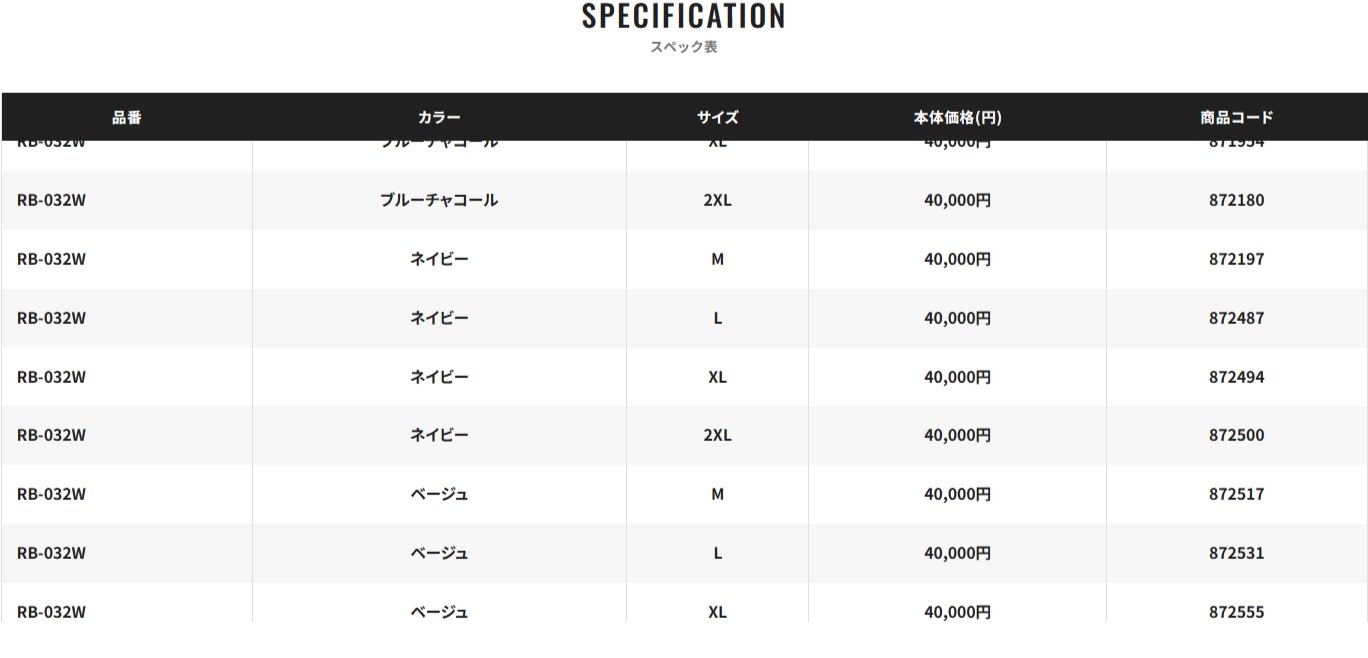This screenshot has width=1368, height=658.
Task: Select the 本体価格(円) column header
Action: (957, 117)
